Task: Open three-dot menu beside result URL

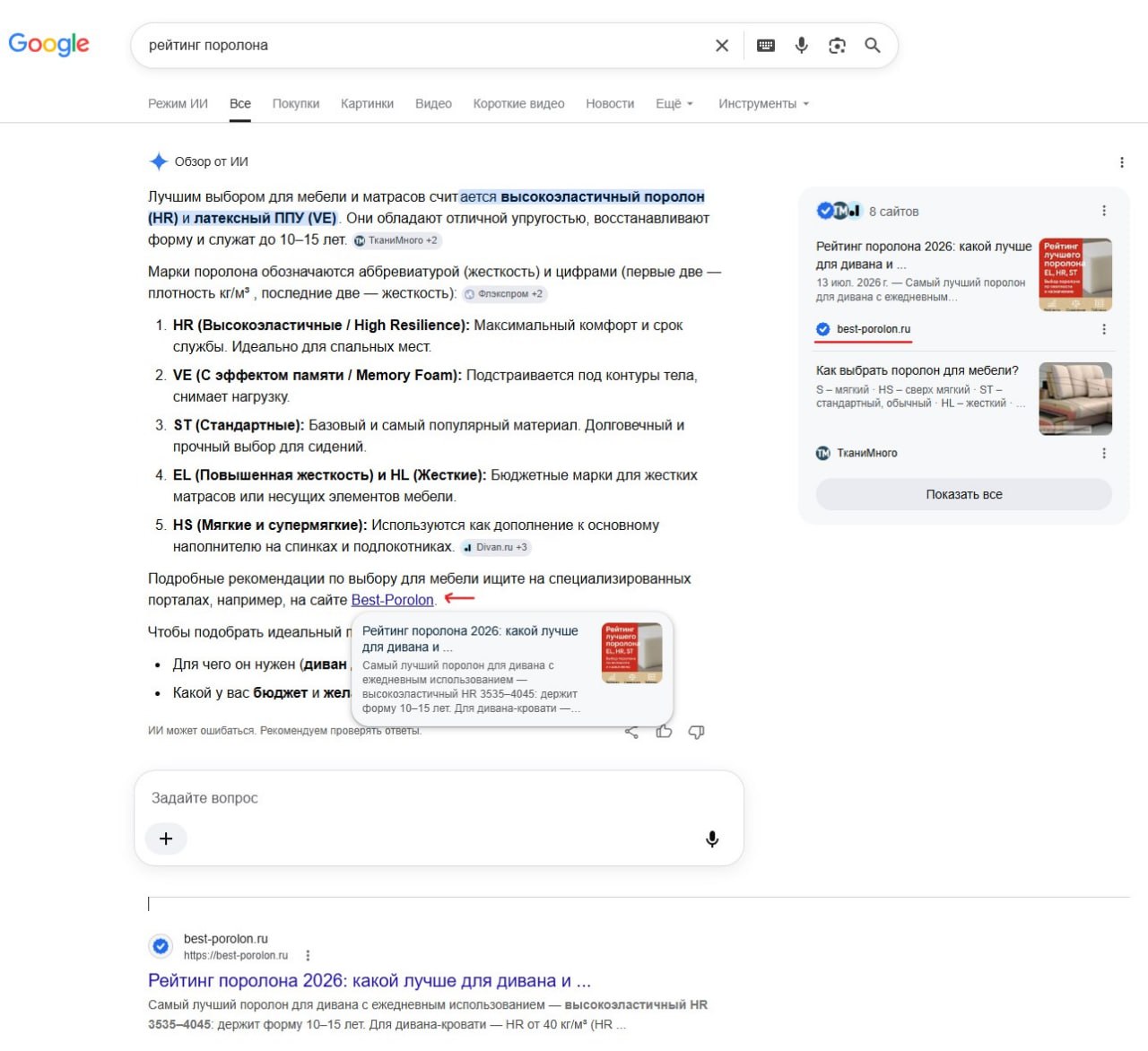Action: [308, 956]
